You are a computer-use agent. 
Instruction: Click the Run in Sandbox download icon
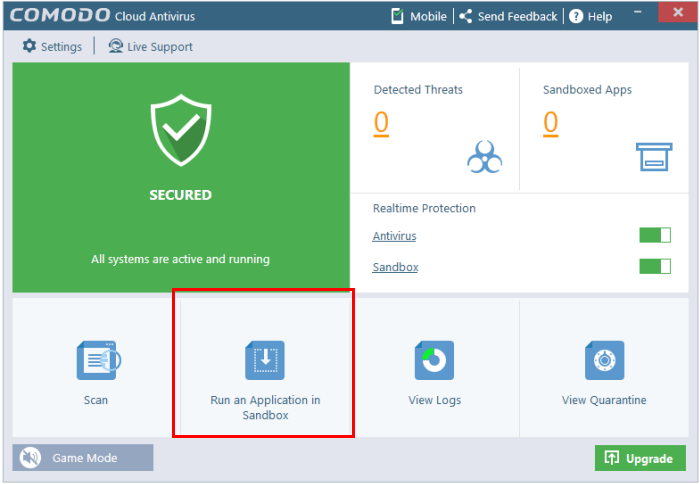pyautogui.click(x=265, y=360)
